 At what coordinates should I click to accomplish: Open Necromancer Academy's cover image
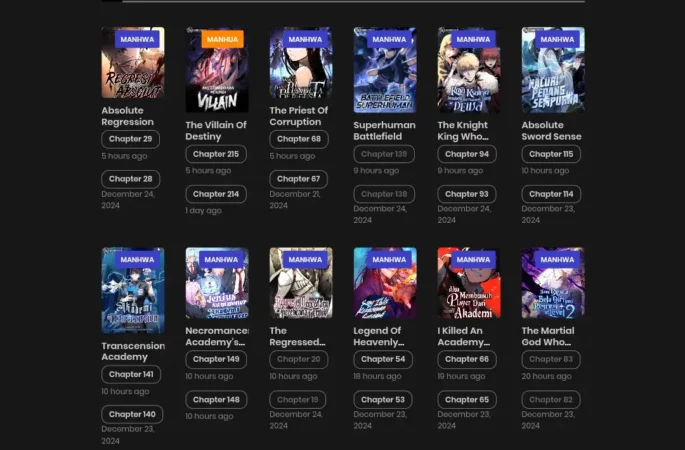217,283
